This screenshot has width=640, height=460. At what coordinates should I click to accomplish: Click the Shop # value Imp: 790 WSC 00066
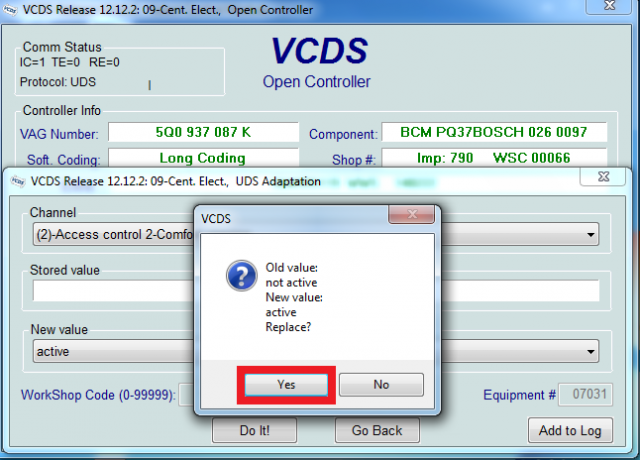494,158
